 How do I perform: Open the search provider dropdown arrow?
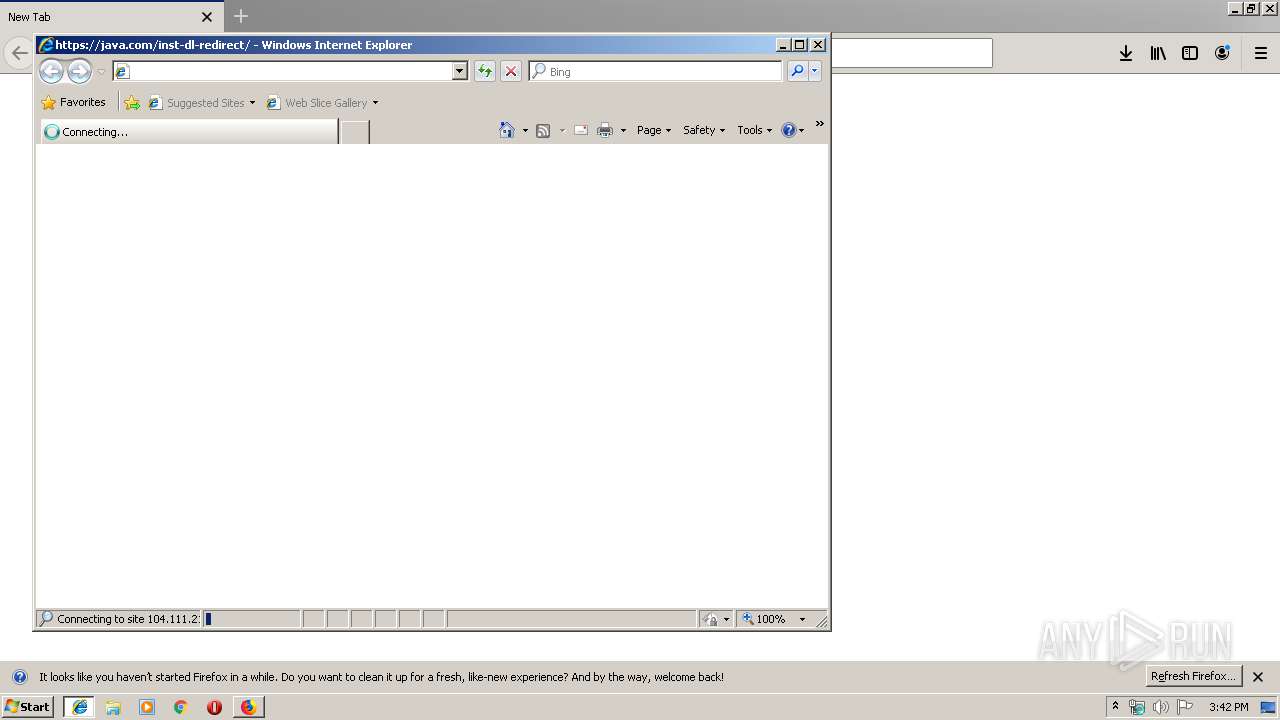(815, 71)
